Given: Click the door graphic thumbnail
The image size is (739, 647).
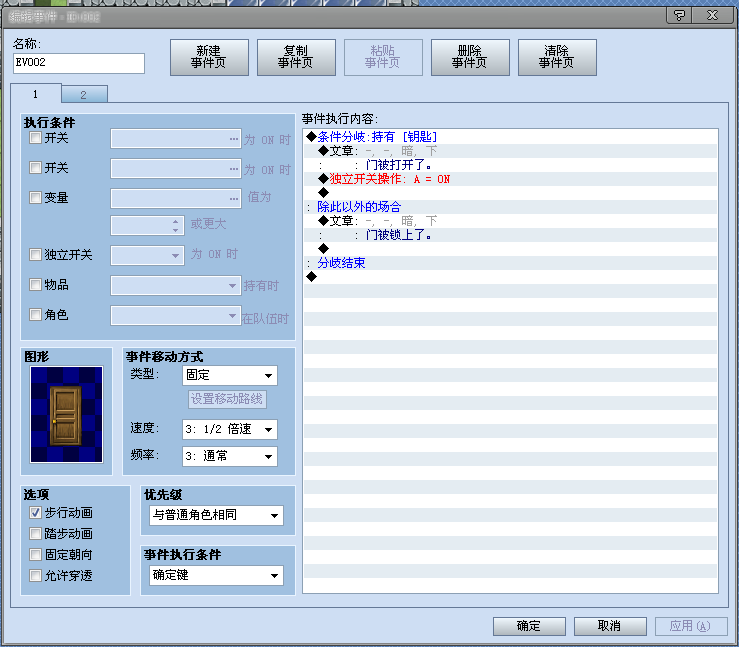Looking at the screenshot, I should (x=66, y=414).
